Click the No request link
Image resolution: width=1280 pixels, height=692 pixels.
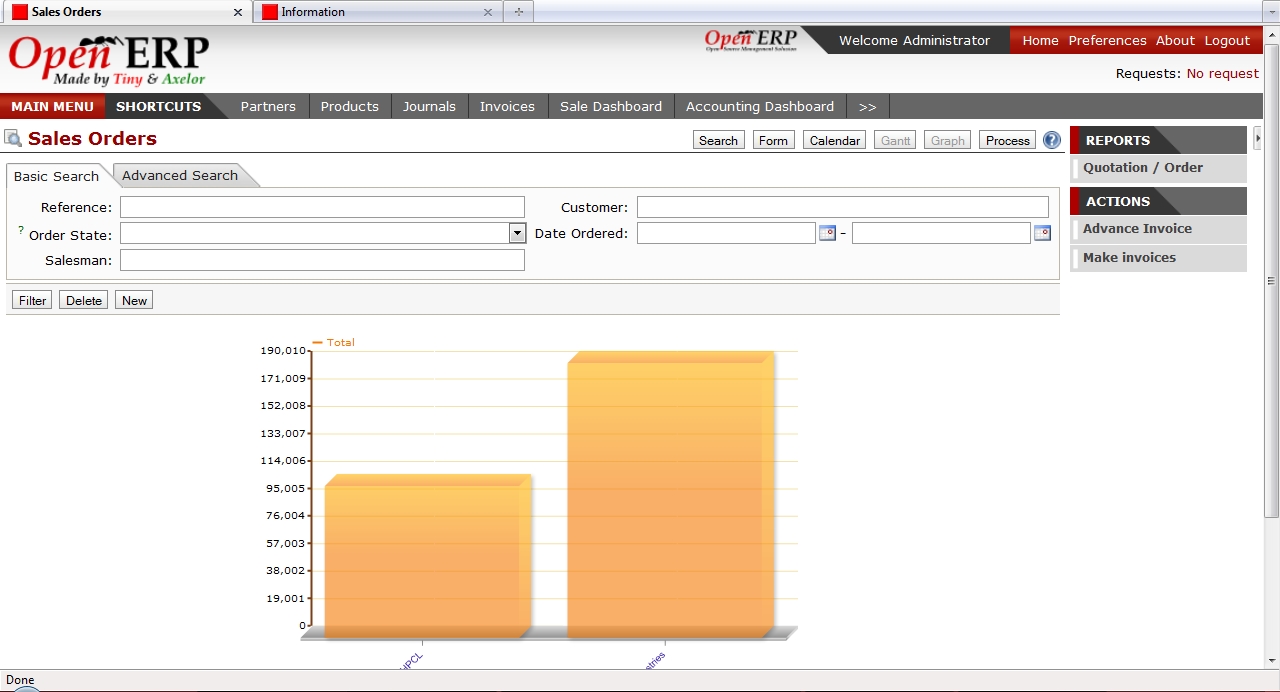(x=1222, y=73)
